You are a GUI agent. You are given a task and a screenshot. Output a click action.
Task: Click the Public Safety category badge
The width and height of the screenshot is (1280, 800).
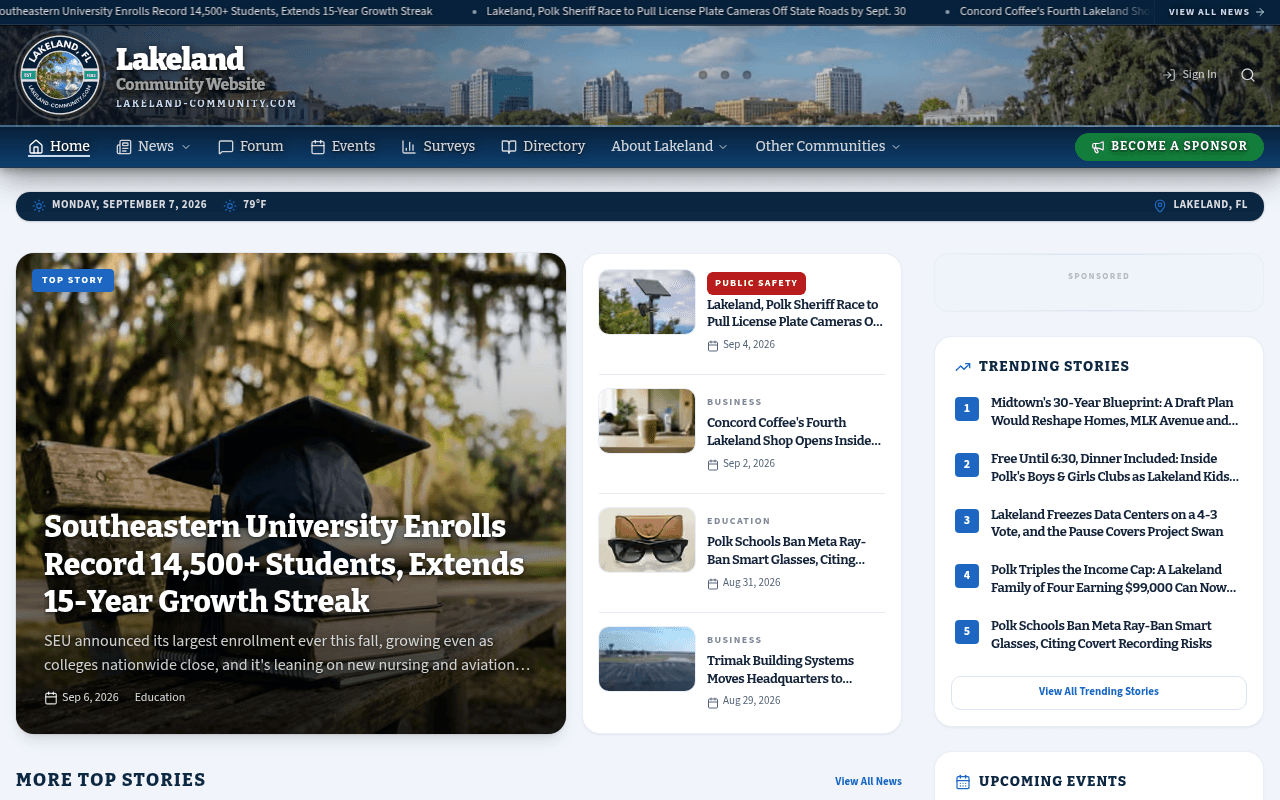coord(756,283)
